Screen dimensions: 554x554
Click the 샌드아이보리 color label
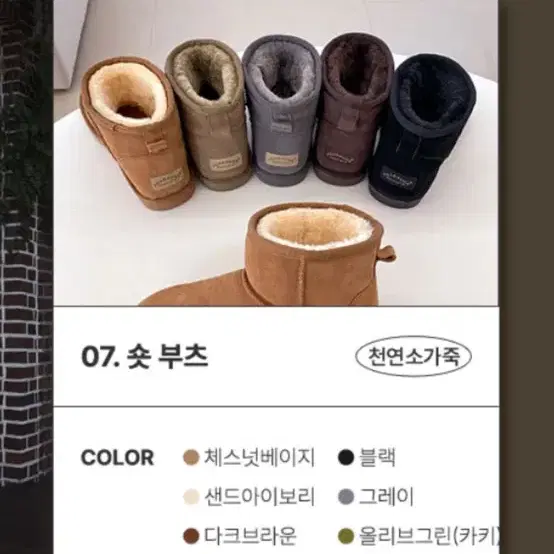tap(259, 497)
